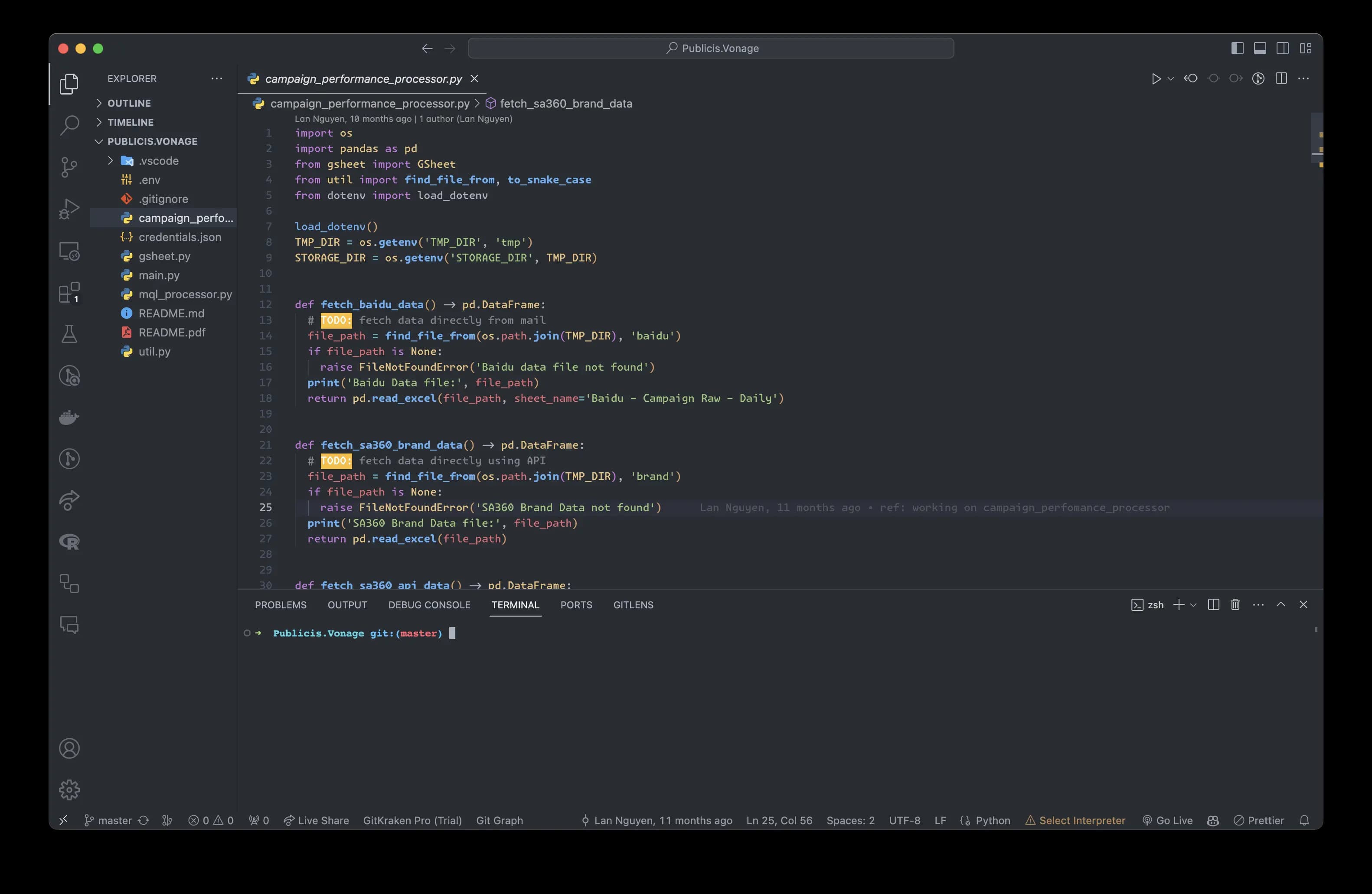Click the Publicis.Vonage command center search
1372x894 pixels.
tap(711, 49)
